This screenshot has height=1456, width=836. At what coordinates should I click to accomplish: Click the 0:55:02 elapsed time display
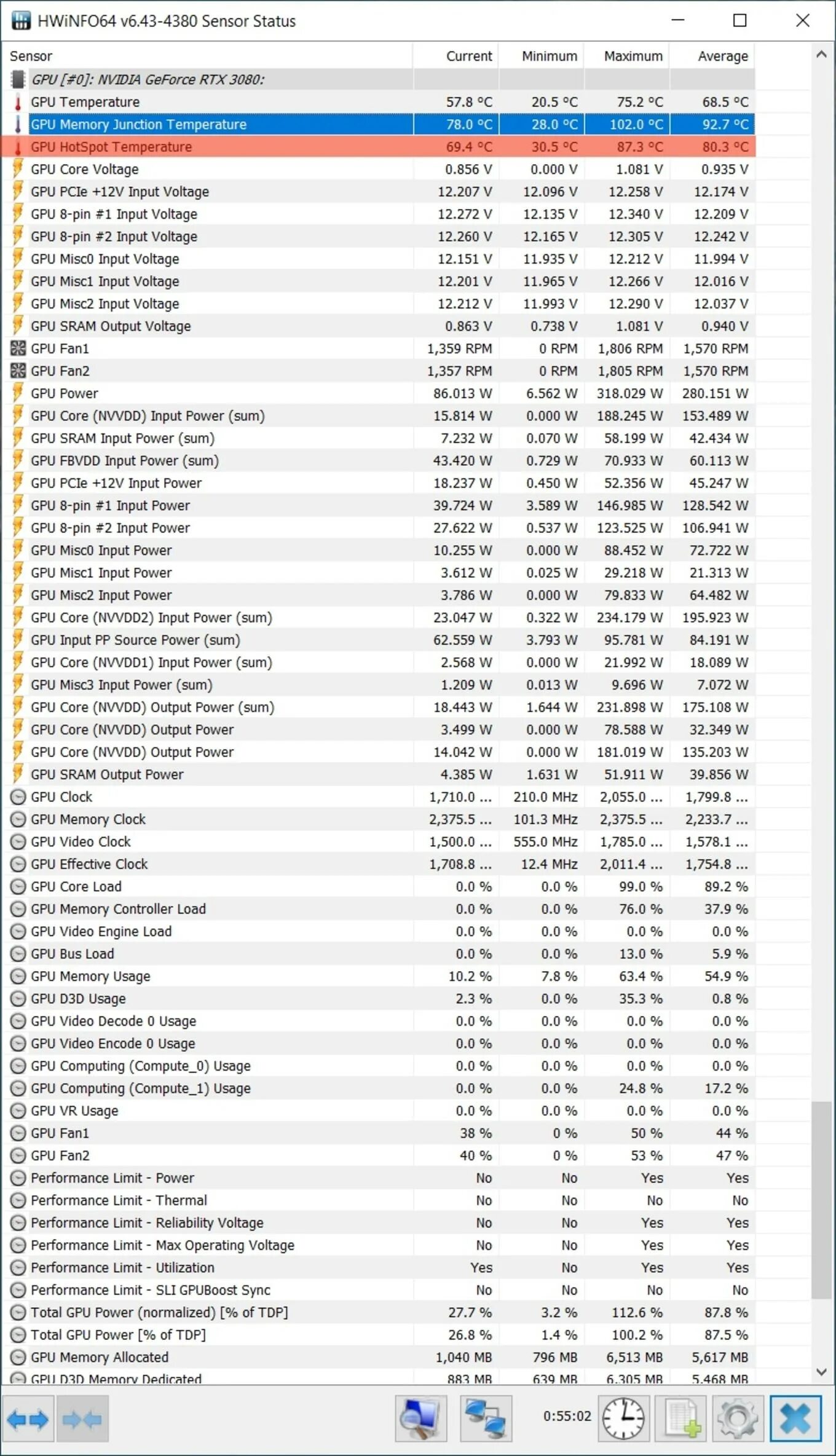[x=567, y=1416]
